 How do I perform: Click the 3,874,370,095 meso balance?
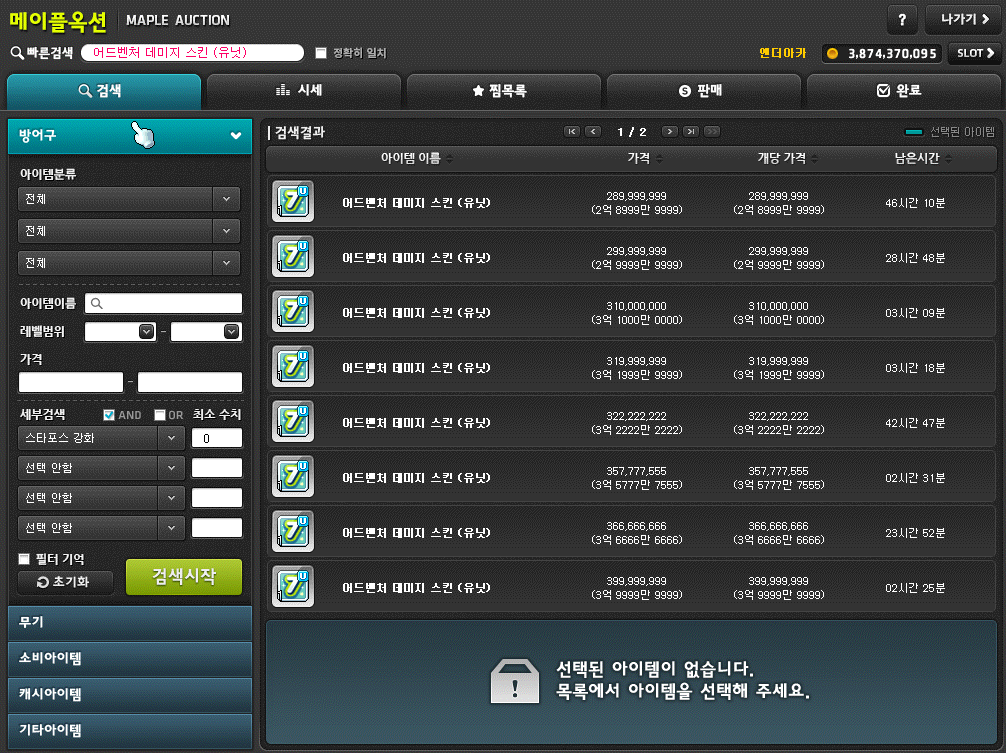point(892,53)
